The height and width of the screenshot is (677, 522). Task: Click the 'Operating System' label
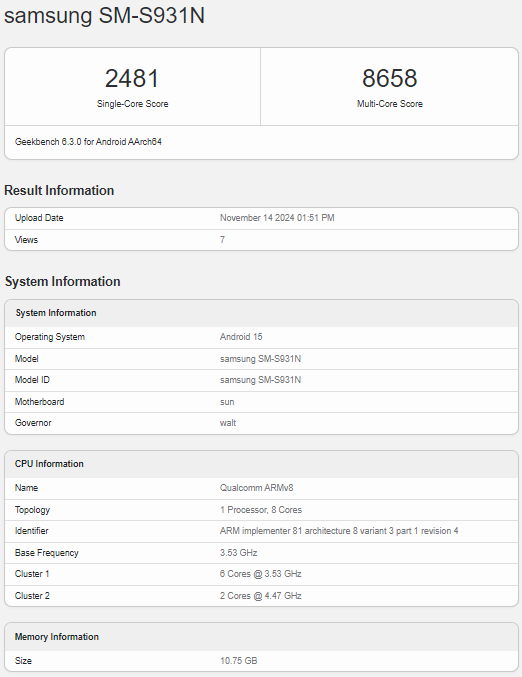[x=50, y=337]
